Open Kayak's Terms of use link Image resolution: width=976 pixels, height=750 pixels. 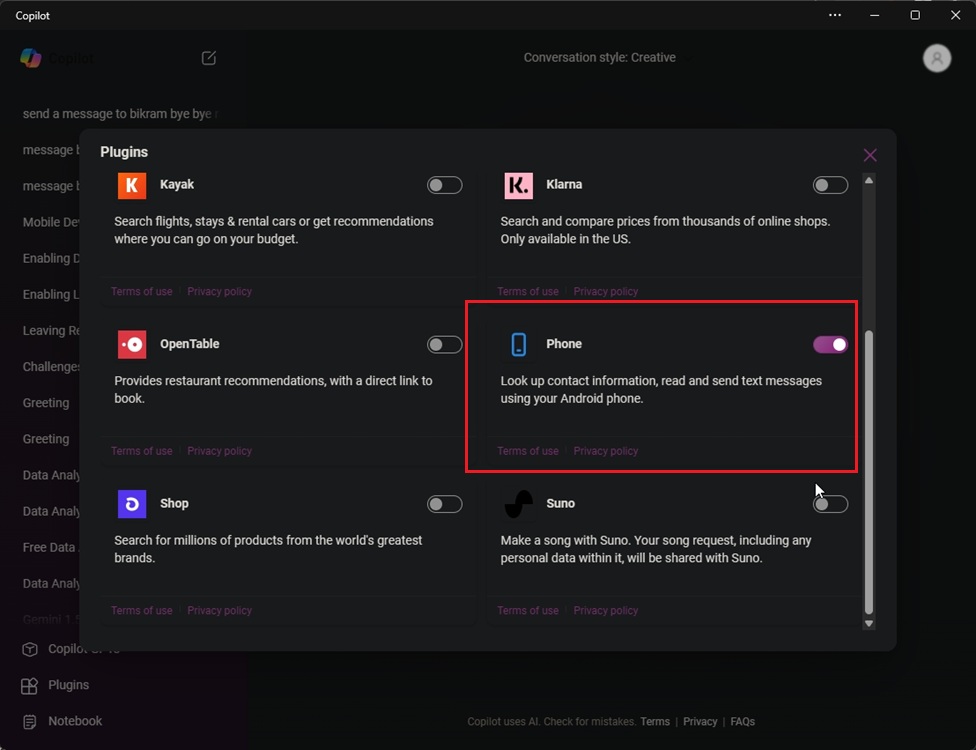pos(141,291)
